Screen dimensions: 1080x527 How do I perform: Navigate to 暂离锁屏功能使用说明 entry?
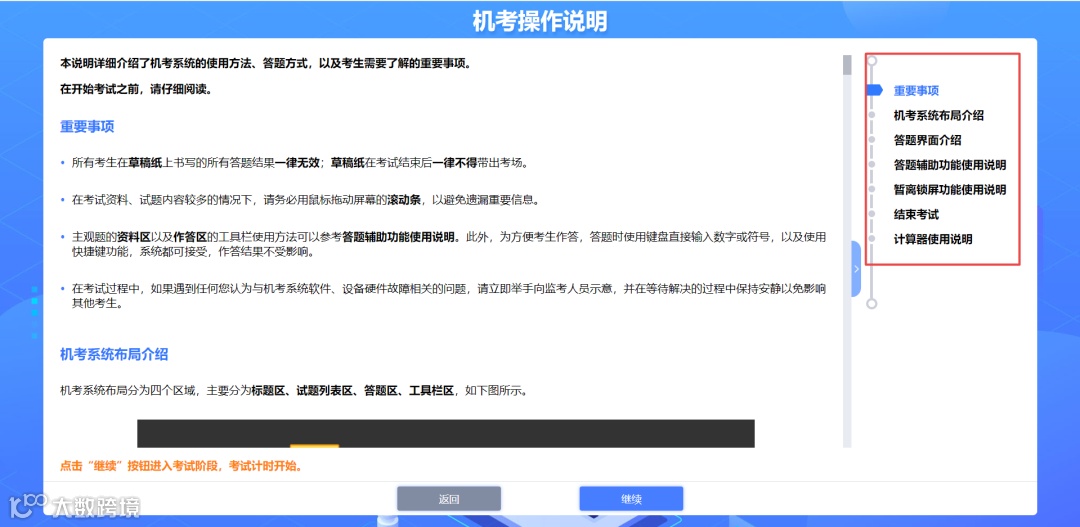[950, 189]
